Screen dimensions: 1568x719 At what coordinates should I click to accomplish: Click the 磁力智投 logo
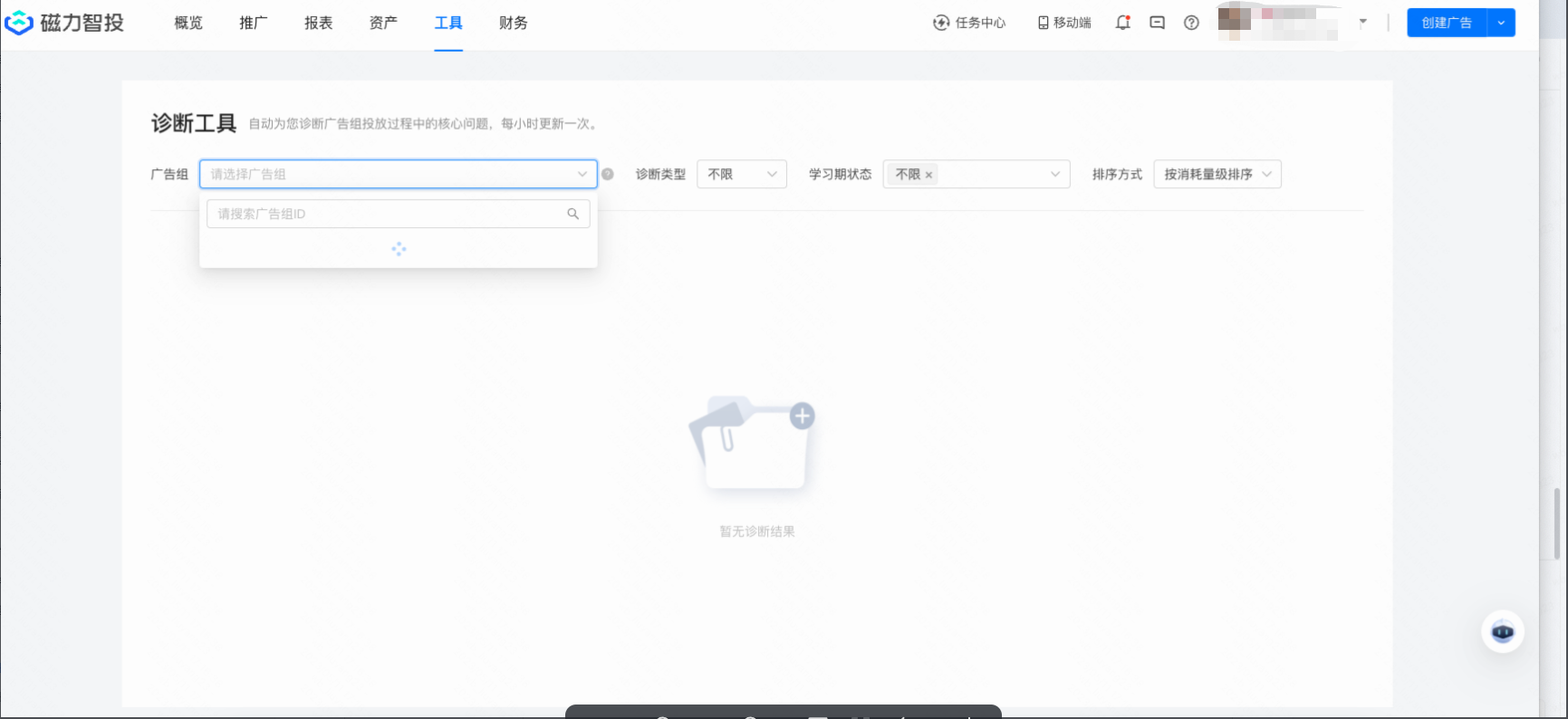coord(64,23)
